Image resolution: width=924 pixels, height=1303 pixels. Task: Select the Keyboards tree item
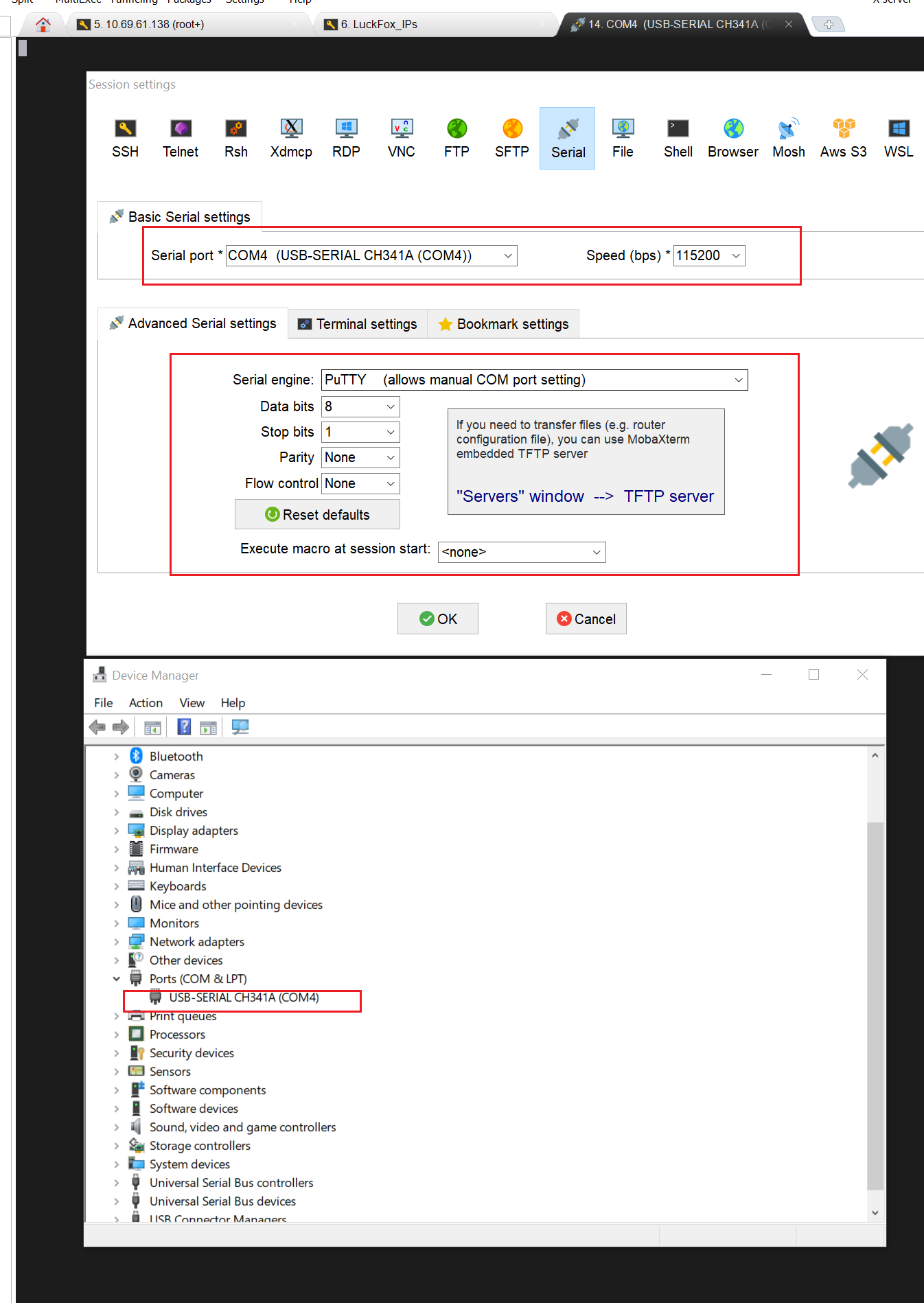[x=178, y=886]
